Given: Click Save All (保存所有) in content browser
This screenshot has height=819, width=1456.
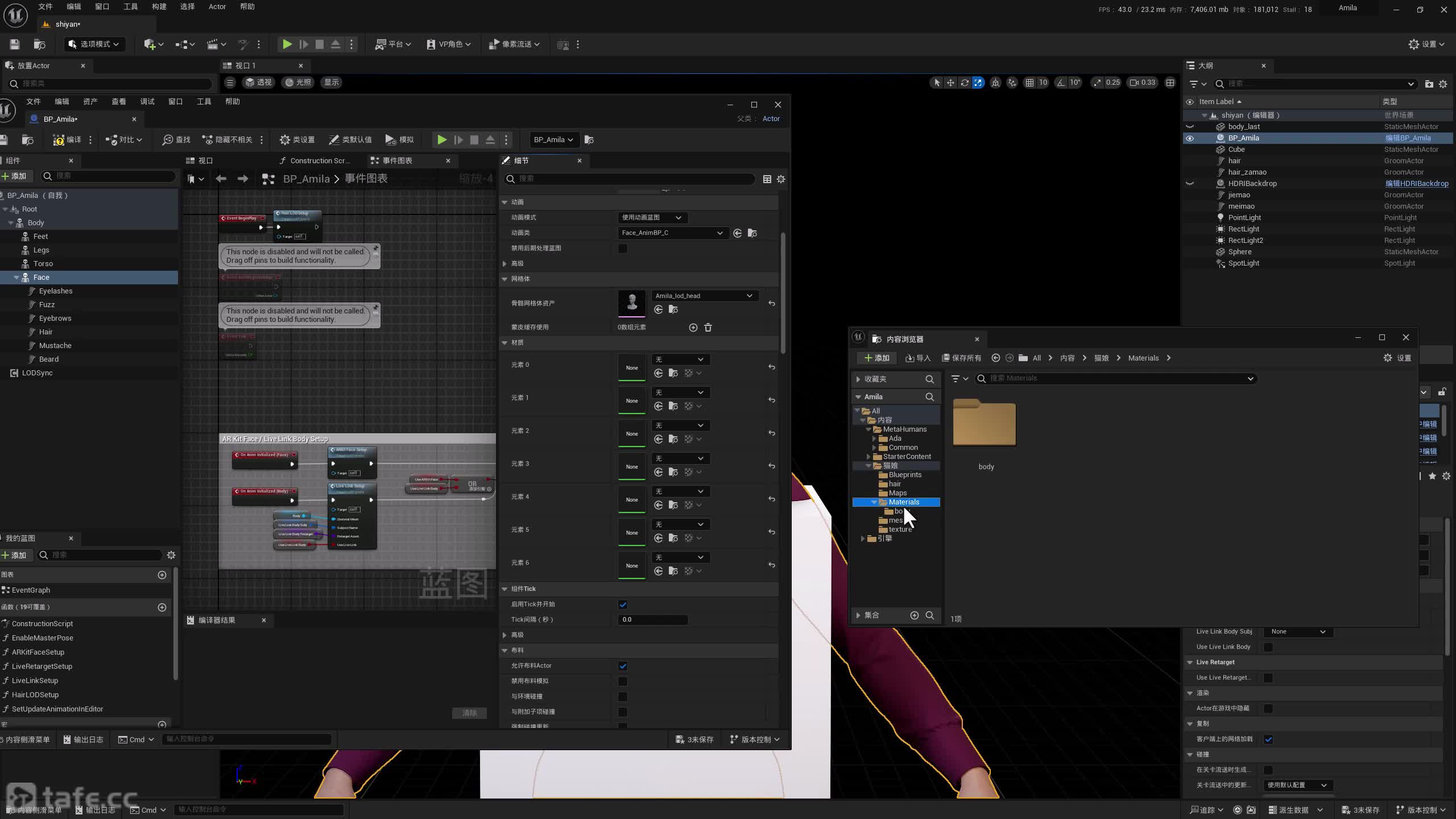Looking at the screenshot, I should [961, 358].
